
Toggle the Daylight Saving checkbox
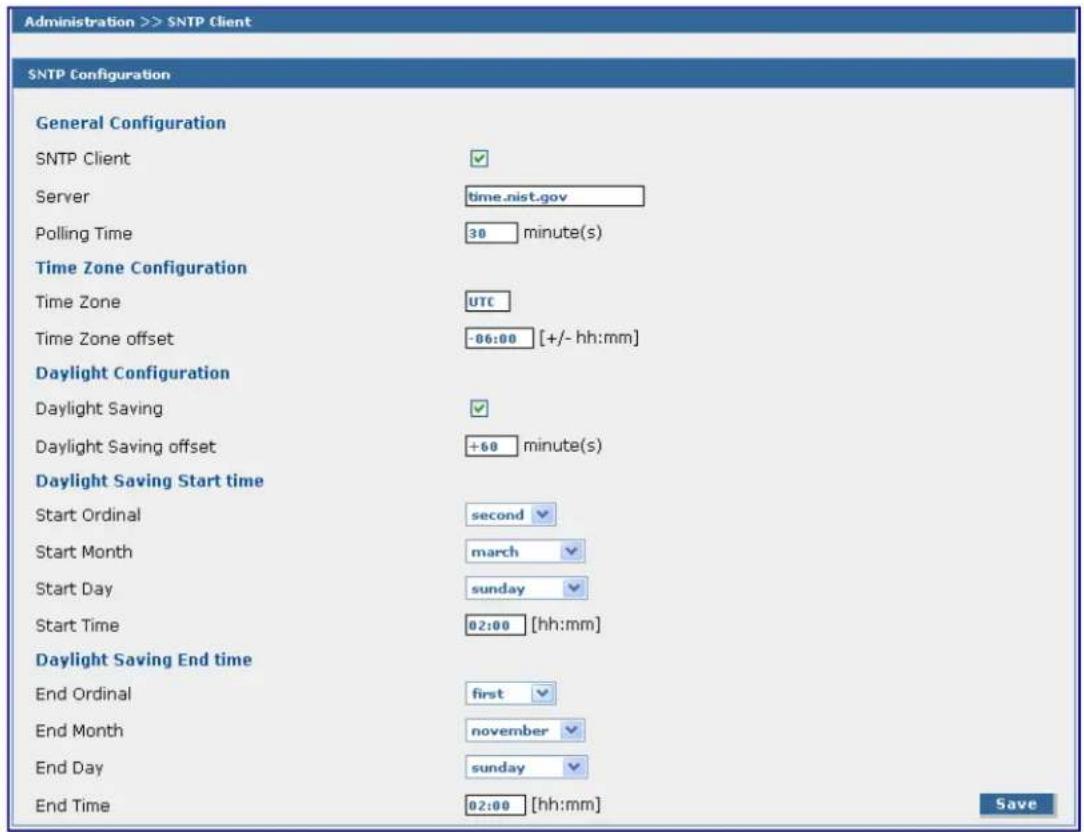pyautogui.click(x=479, y=409)
